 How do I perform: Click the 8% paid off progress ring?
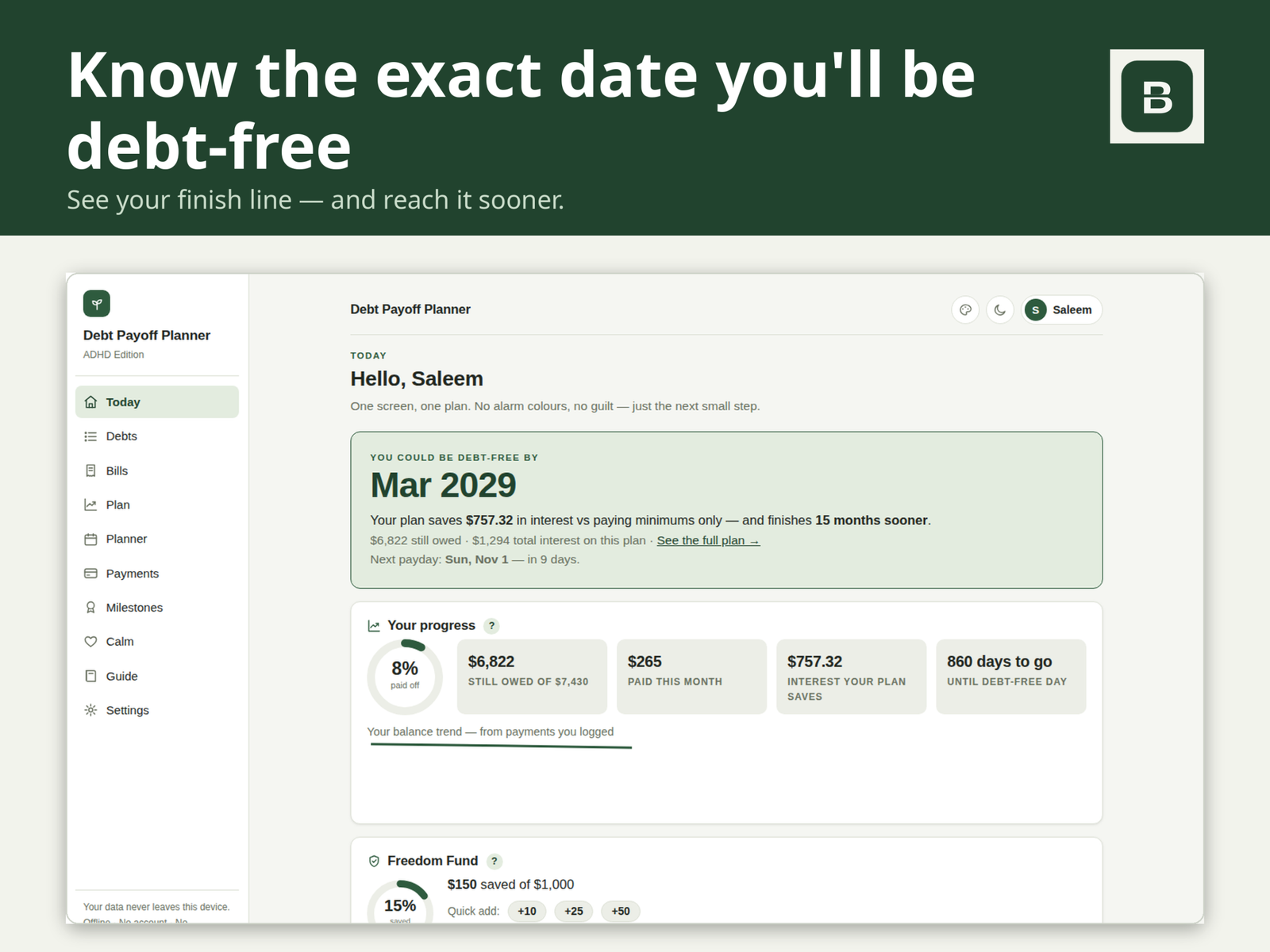405,677
